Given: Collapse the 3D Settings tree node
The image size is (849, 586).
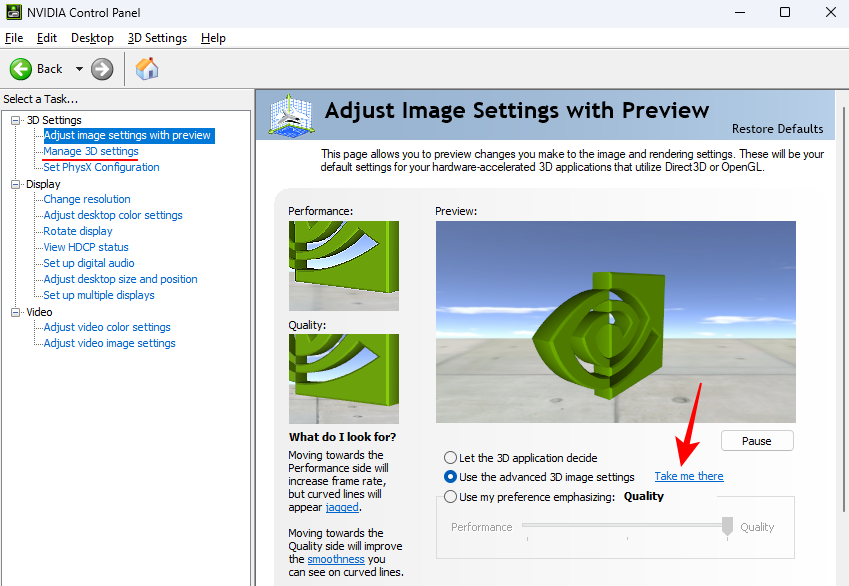Looking at the screenshot, I should pyautogui.click(x=16, y=120).
